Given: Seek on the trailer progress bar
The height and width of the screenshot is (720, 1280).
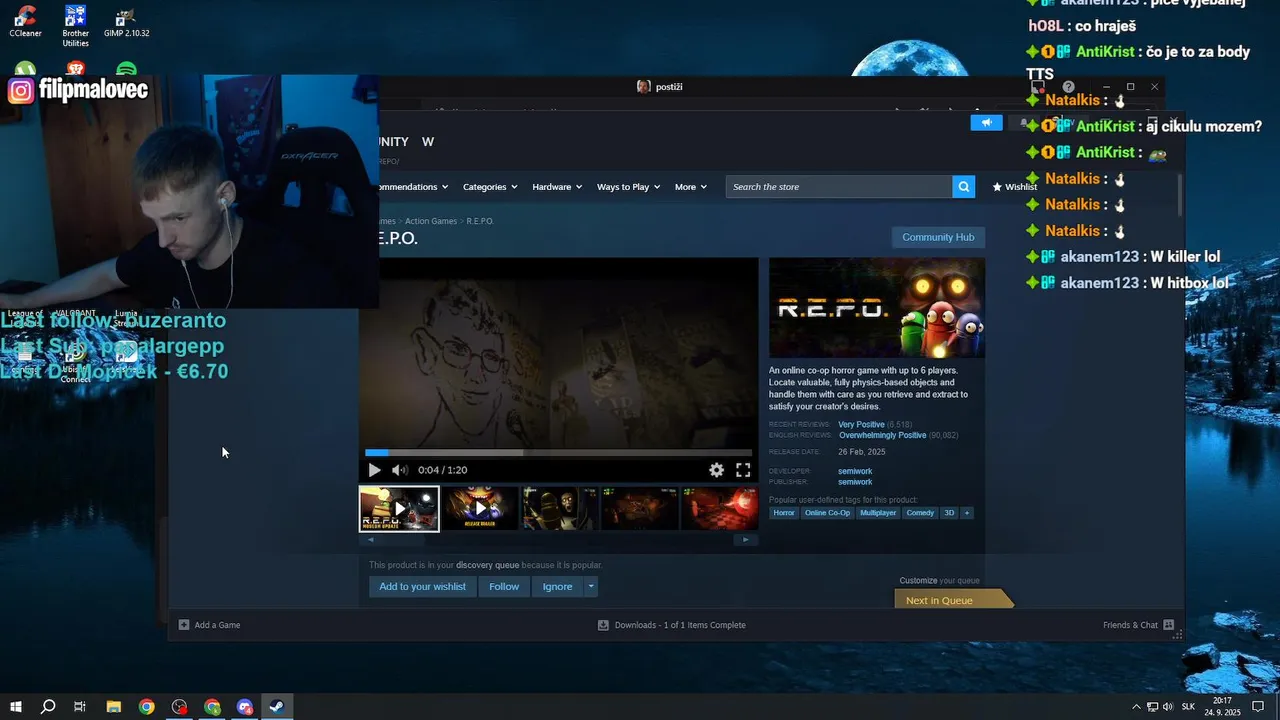Looking at the screenshot, I should click(558, 453).
